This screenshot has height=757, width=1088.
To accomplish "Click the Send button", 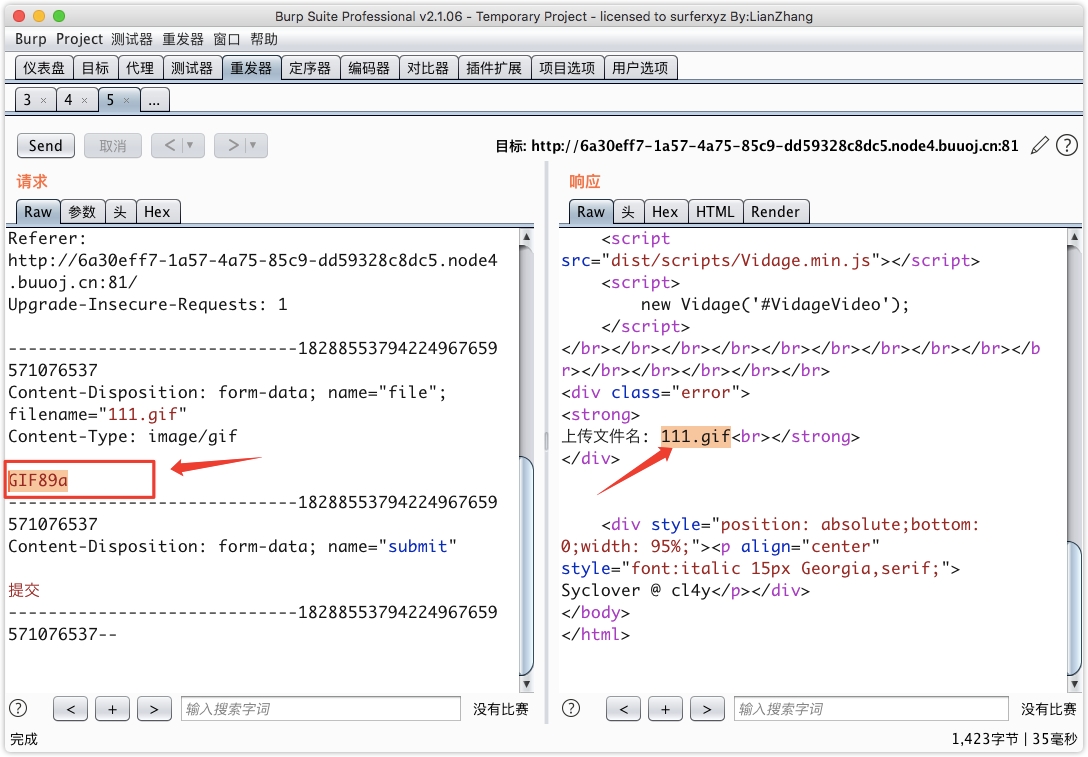I will tap(45, 146).
